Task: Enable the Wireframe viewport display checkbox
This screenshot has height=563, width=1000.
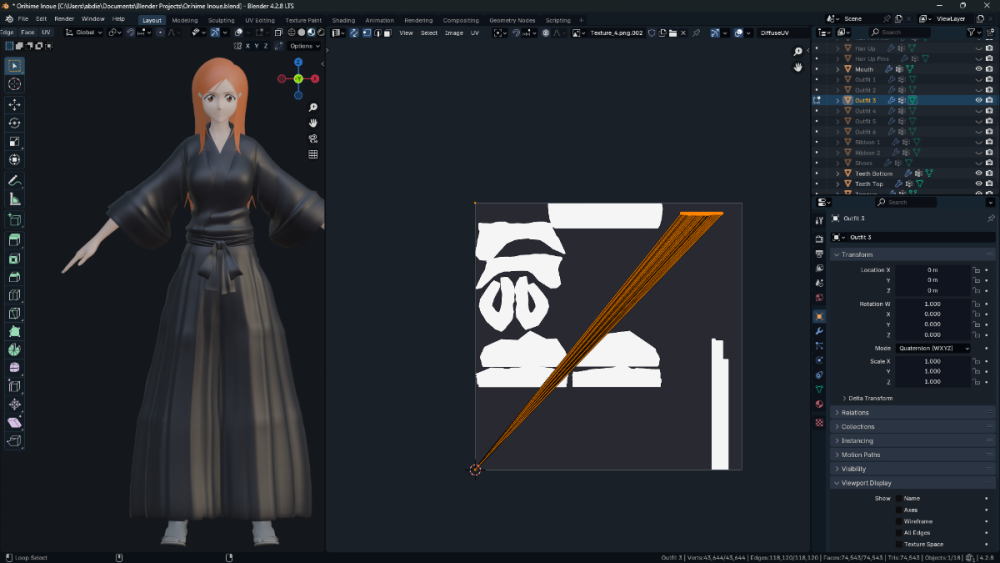Action: [x=897, y=521]
